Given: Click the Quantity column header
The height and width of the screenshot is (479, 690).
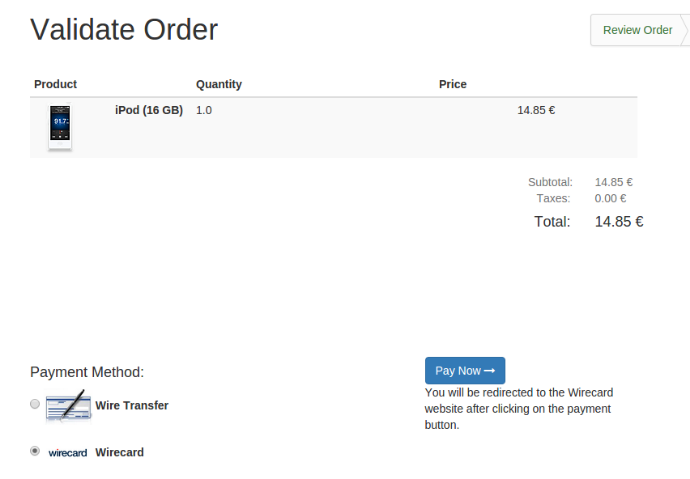Looking at the screenshot, I should [x=219, y=84].
